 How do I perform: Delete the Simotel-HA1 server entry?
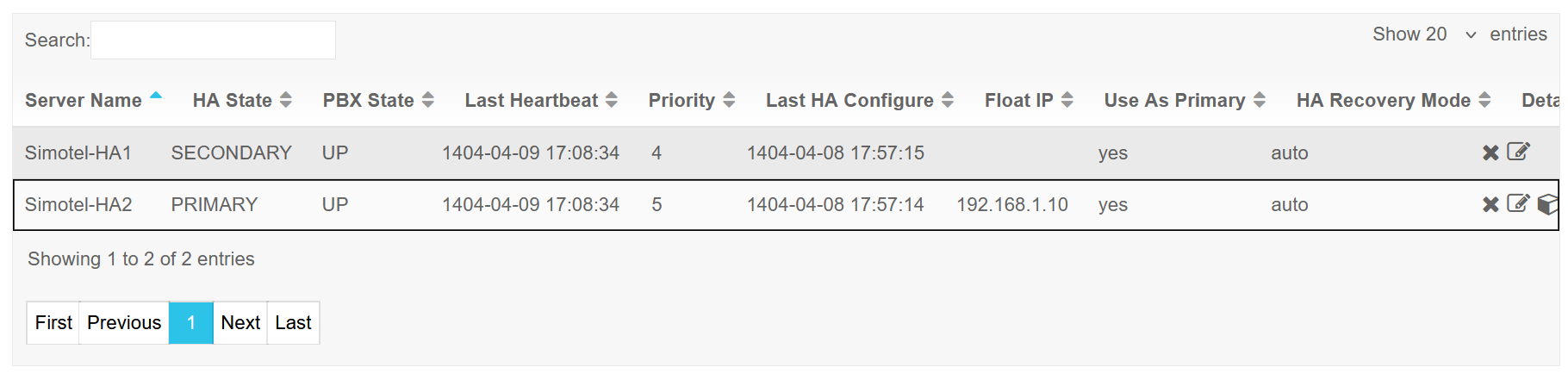tap(1490, 153)
